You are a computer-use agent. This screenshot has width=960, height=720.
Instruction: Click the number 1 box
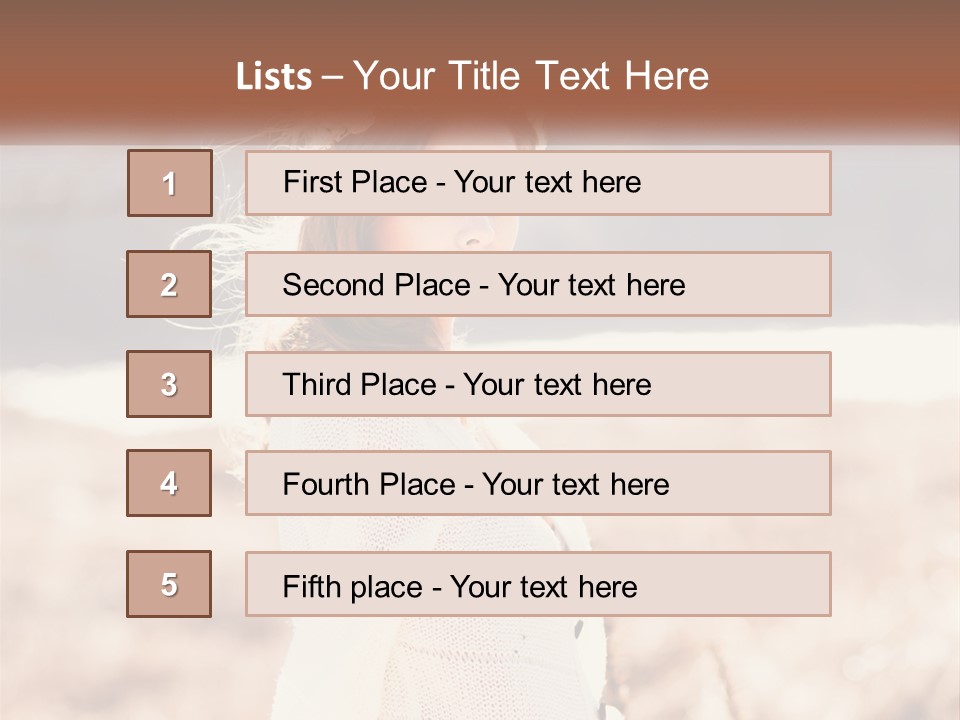pyautogui.click(x=170, y=183)
